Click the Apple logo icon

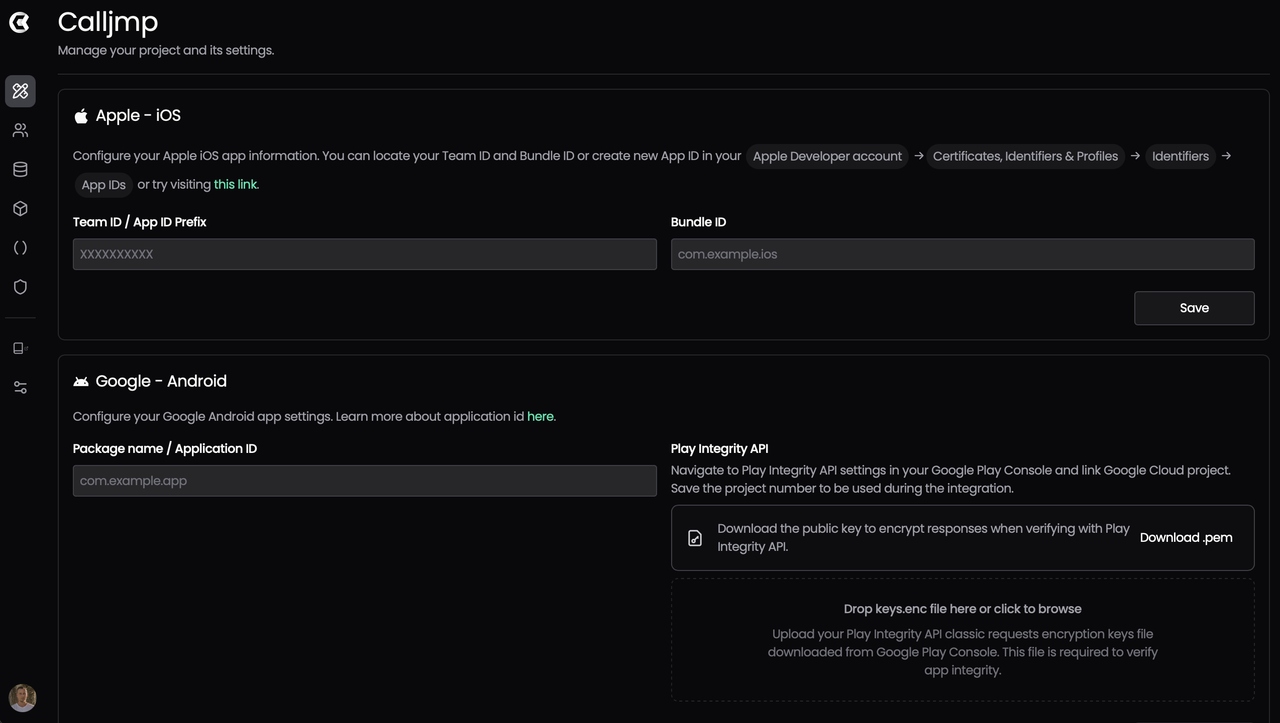point(81,116)
